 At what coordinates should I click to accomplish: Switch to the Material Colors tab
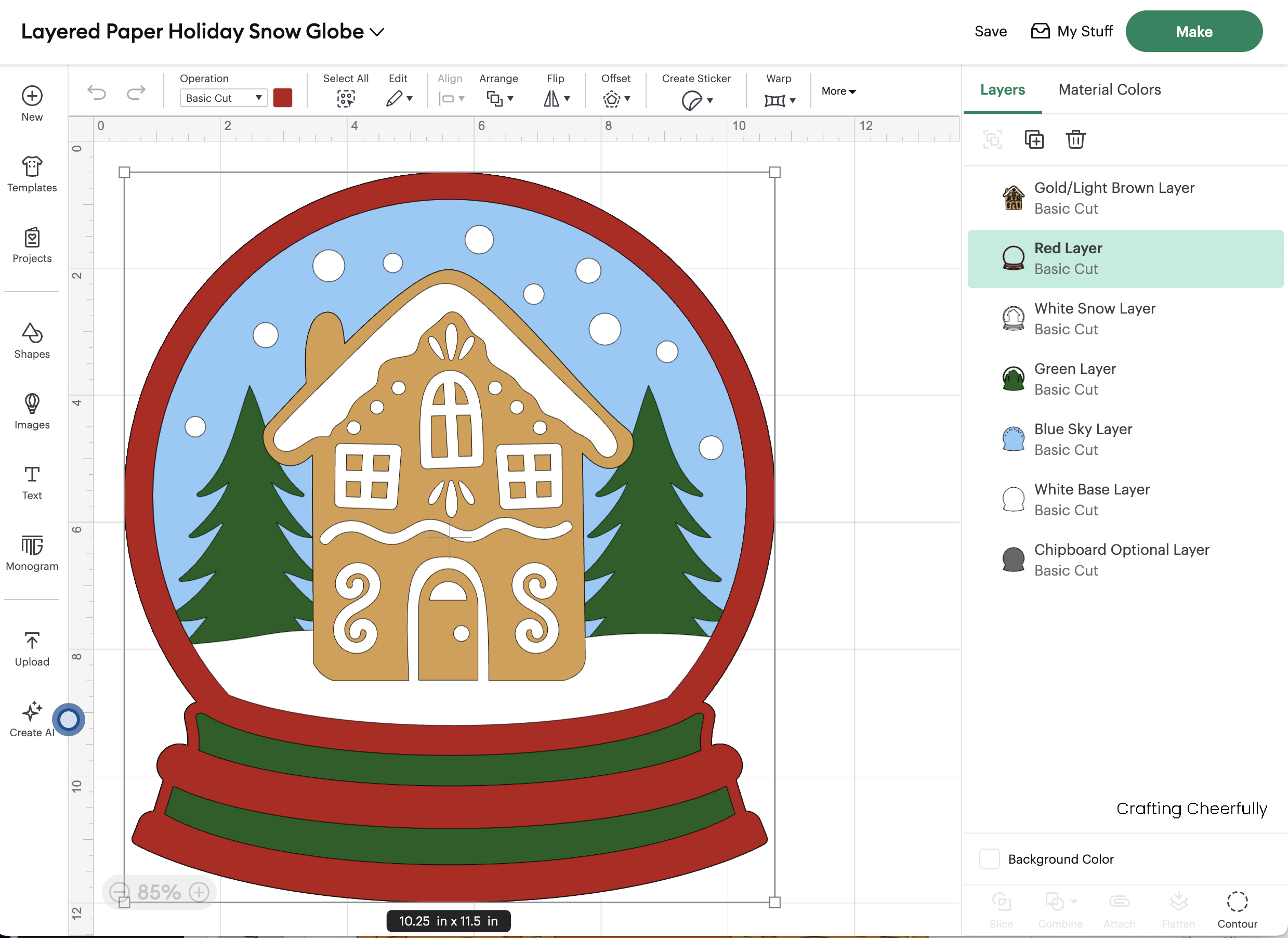click(1109, 89)
